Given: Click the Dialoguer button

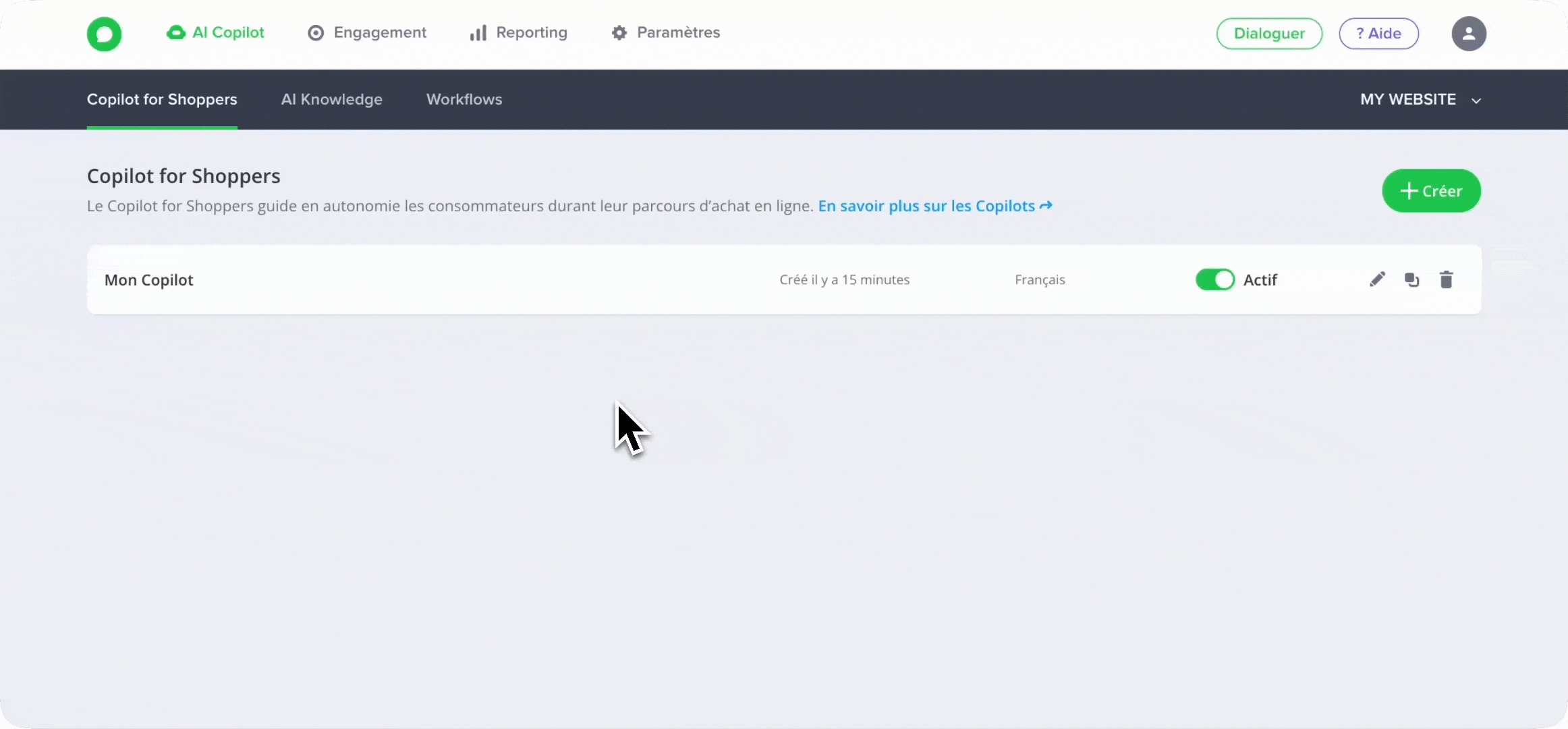Looking at the screenshot, I should [1268, 34].
